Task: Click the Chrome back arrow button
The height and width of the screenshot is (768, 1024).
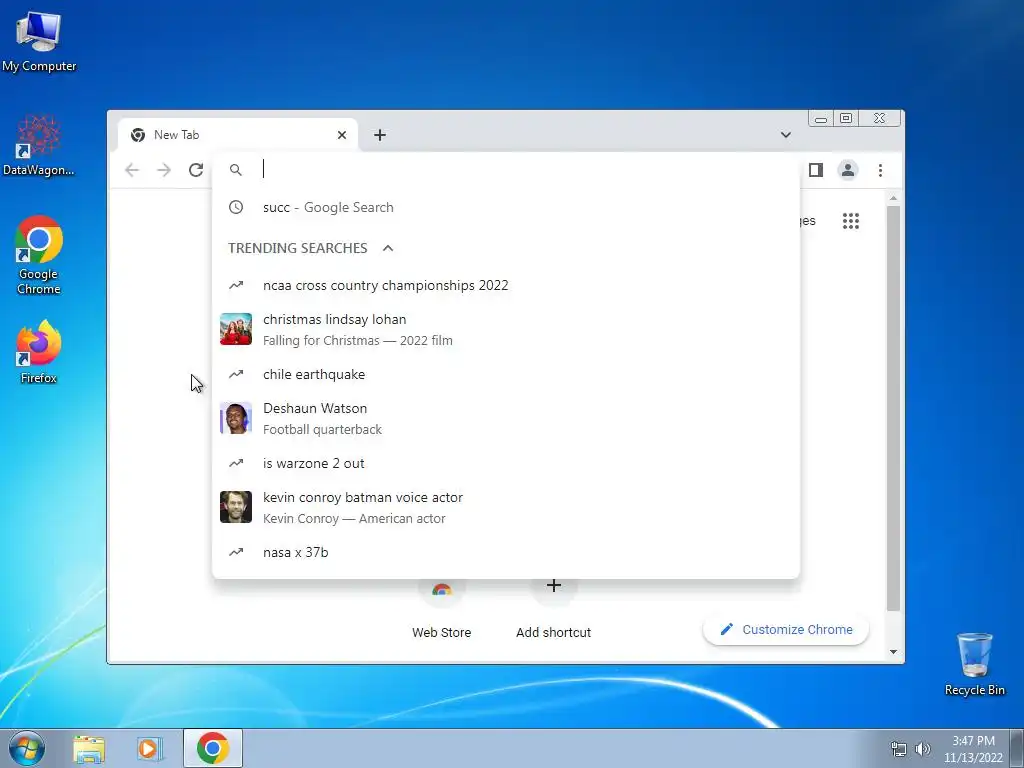Action: [132, 170]
